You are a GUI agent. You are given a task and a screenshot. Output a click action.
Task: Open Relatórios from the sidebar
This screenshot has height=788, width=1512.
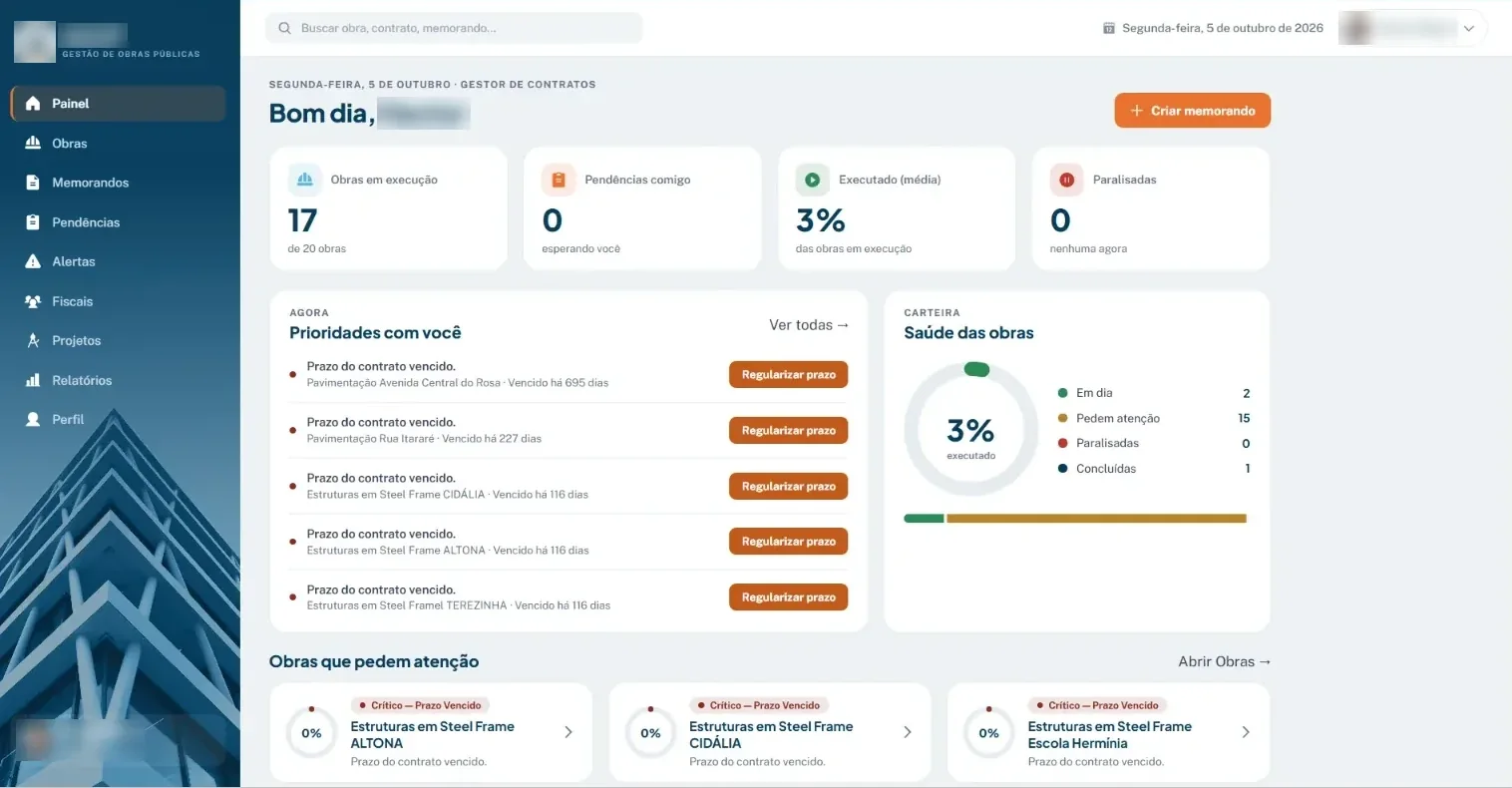click(119, 380)
